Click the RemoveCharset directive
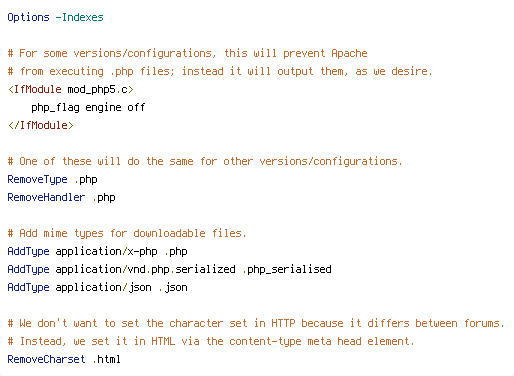This screenshot has height=376, width=514. 46,359
